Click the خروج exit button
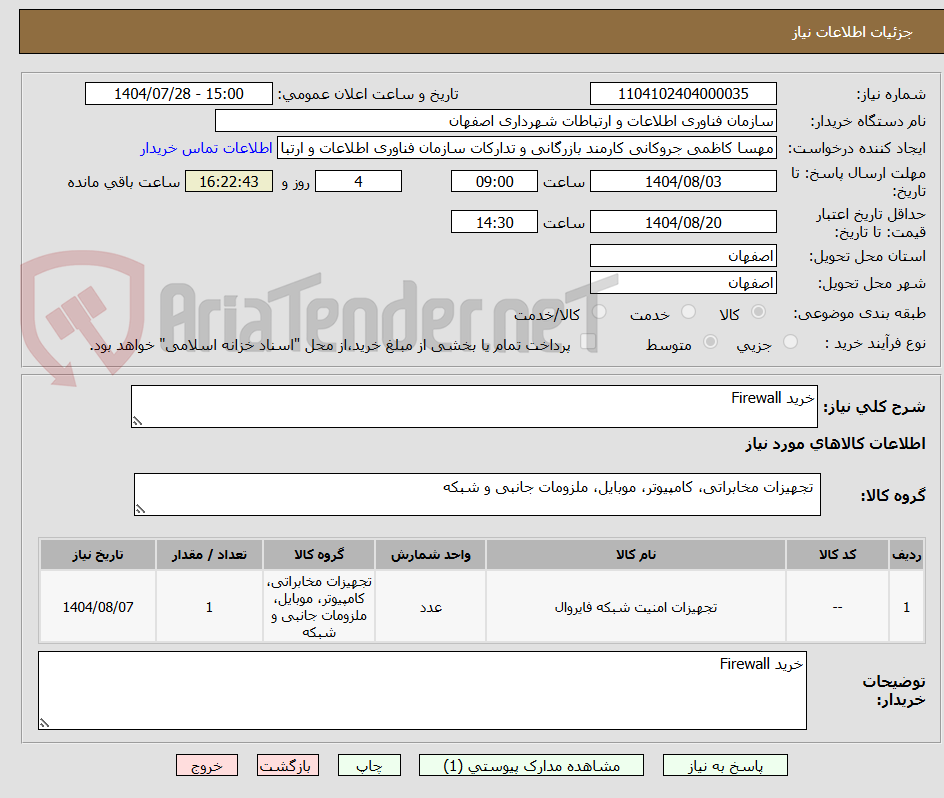 tap(207, 765)
